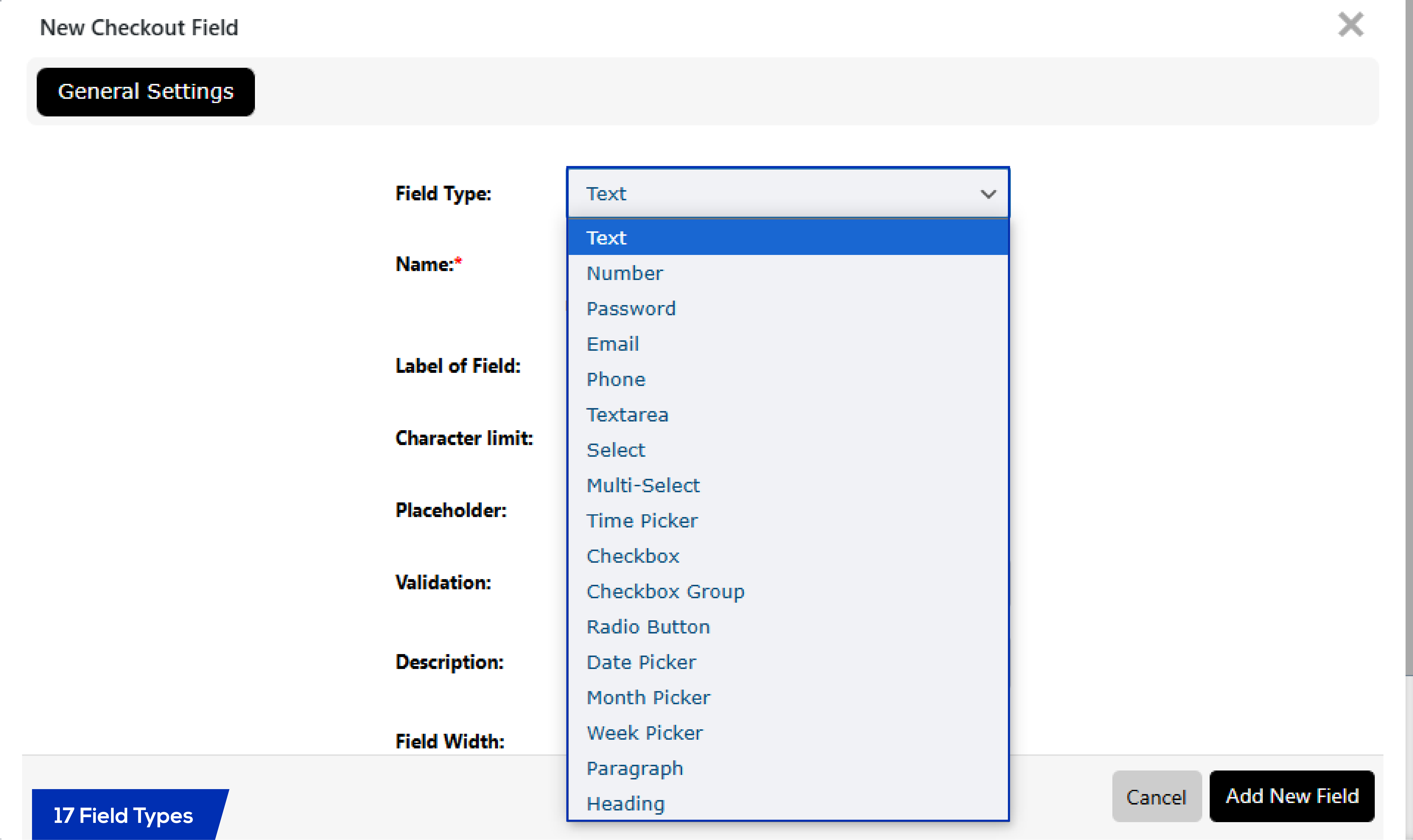Select Radio Button field type
This screenshot has height=840, width=1413.
pos(787,627)
